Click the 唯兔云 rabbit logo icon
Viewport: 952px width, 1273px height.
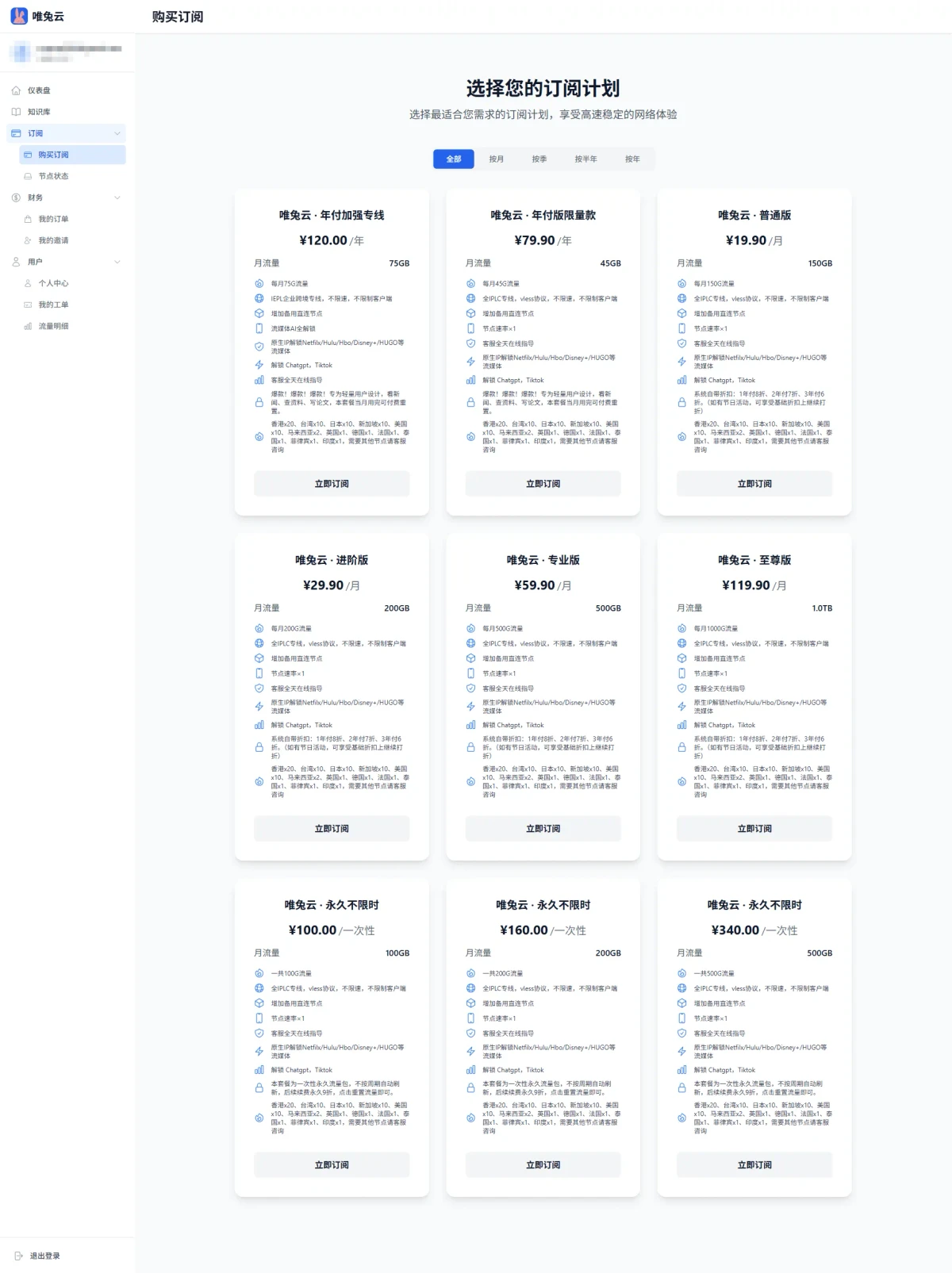click(x=19, y=16)
